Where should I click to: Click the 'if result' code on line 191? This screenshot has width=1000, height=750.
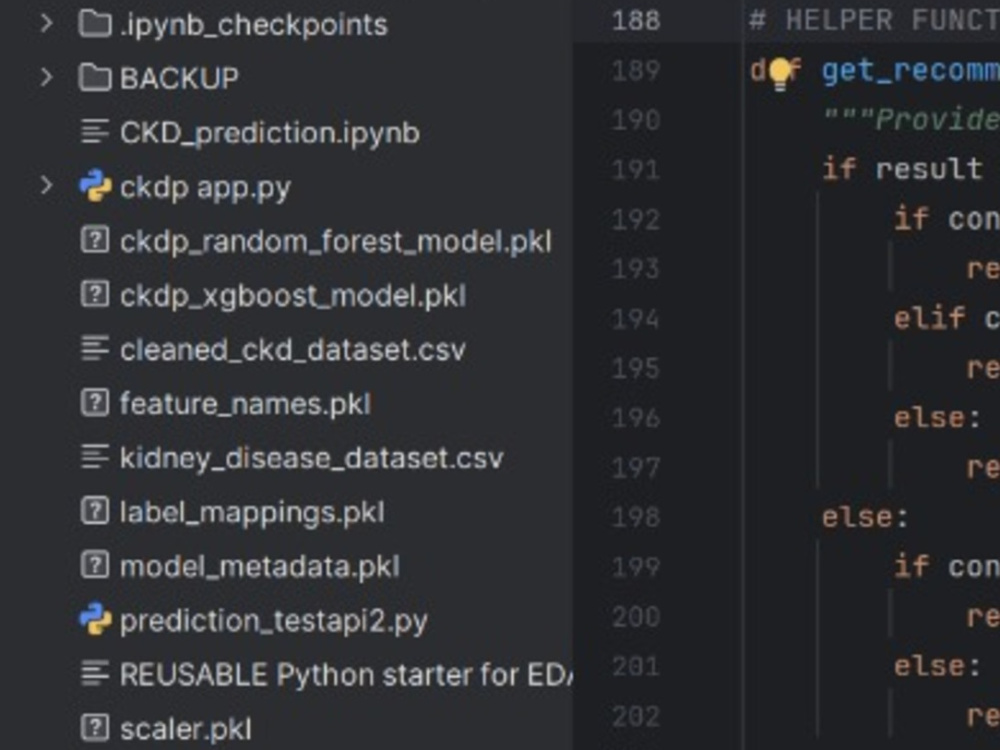click(x=902, y=169)
